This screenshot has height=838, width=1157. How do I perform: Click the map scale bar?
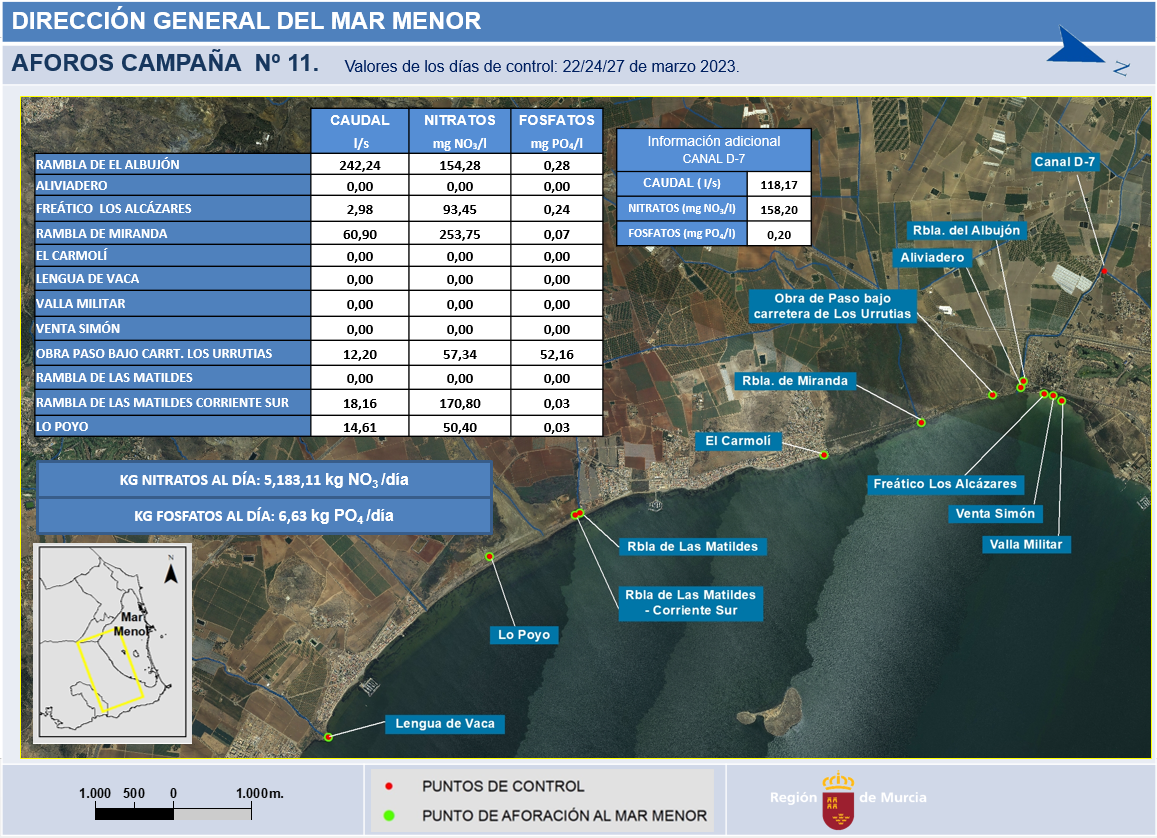pyautogui.click(x=173, y=813)
